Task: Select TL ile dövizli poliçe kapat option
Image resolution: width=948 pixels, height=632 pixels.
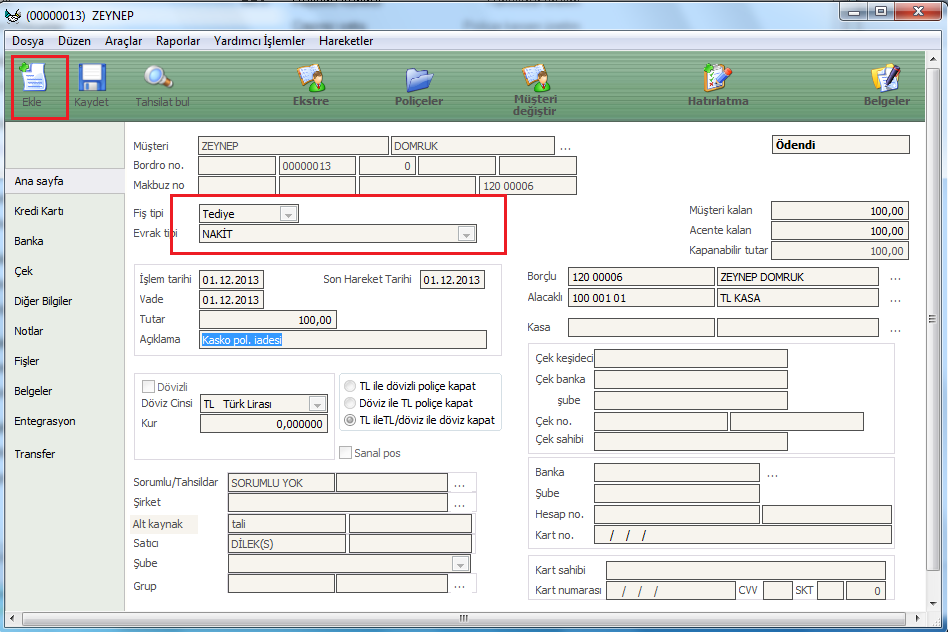Action: click(x=349, y=386)
